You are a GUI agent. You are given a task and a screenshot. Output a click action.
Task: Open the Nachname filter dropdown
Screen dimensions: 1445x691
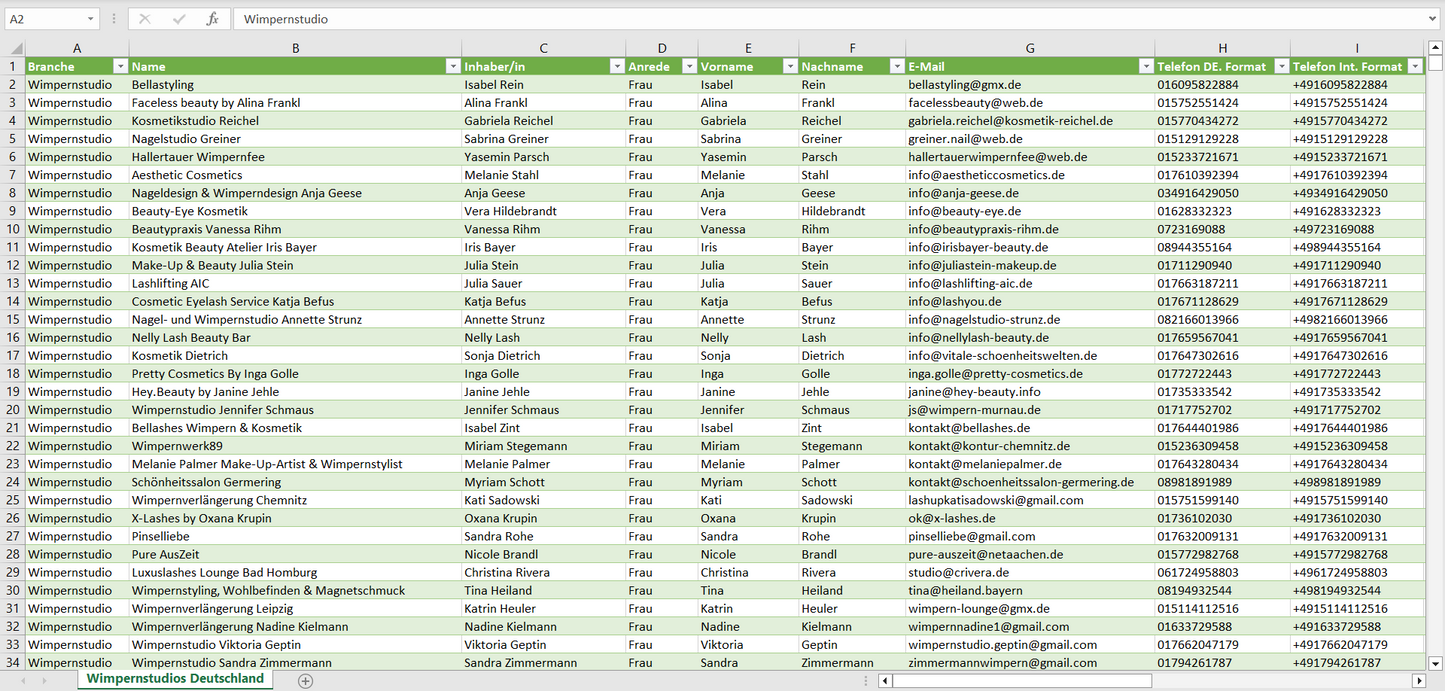(896, 67)
